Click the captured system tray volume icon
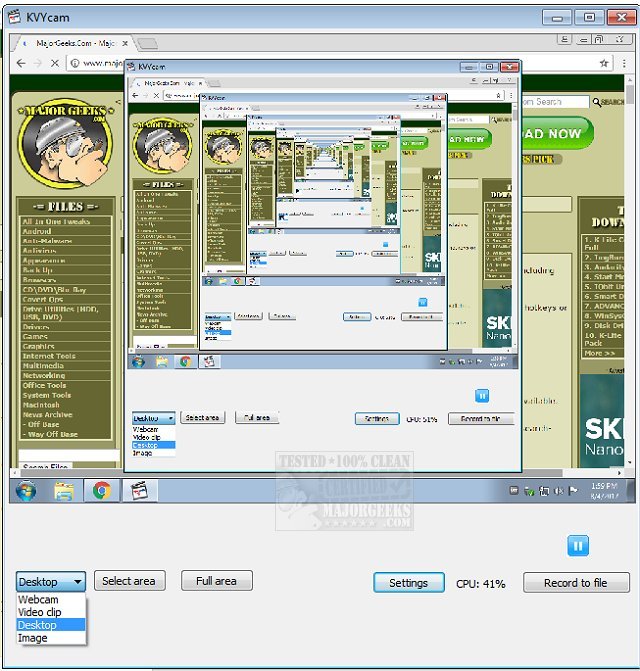This screenshot has height=671, width=640. [x=558, y=491]
